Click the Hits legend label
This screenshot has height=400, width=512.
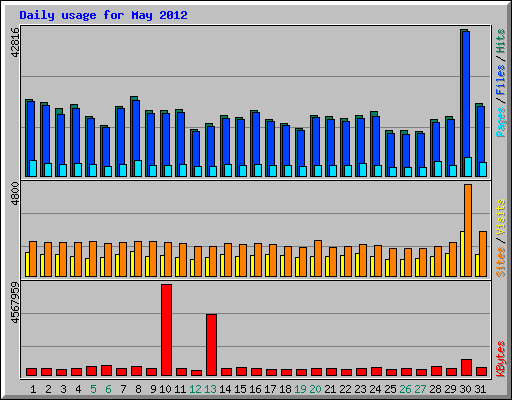pyautogui.click(x=501, y=41)
